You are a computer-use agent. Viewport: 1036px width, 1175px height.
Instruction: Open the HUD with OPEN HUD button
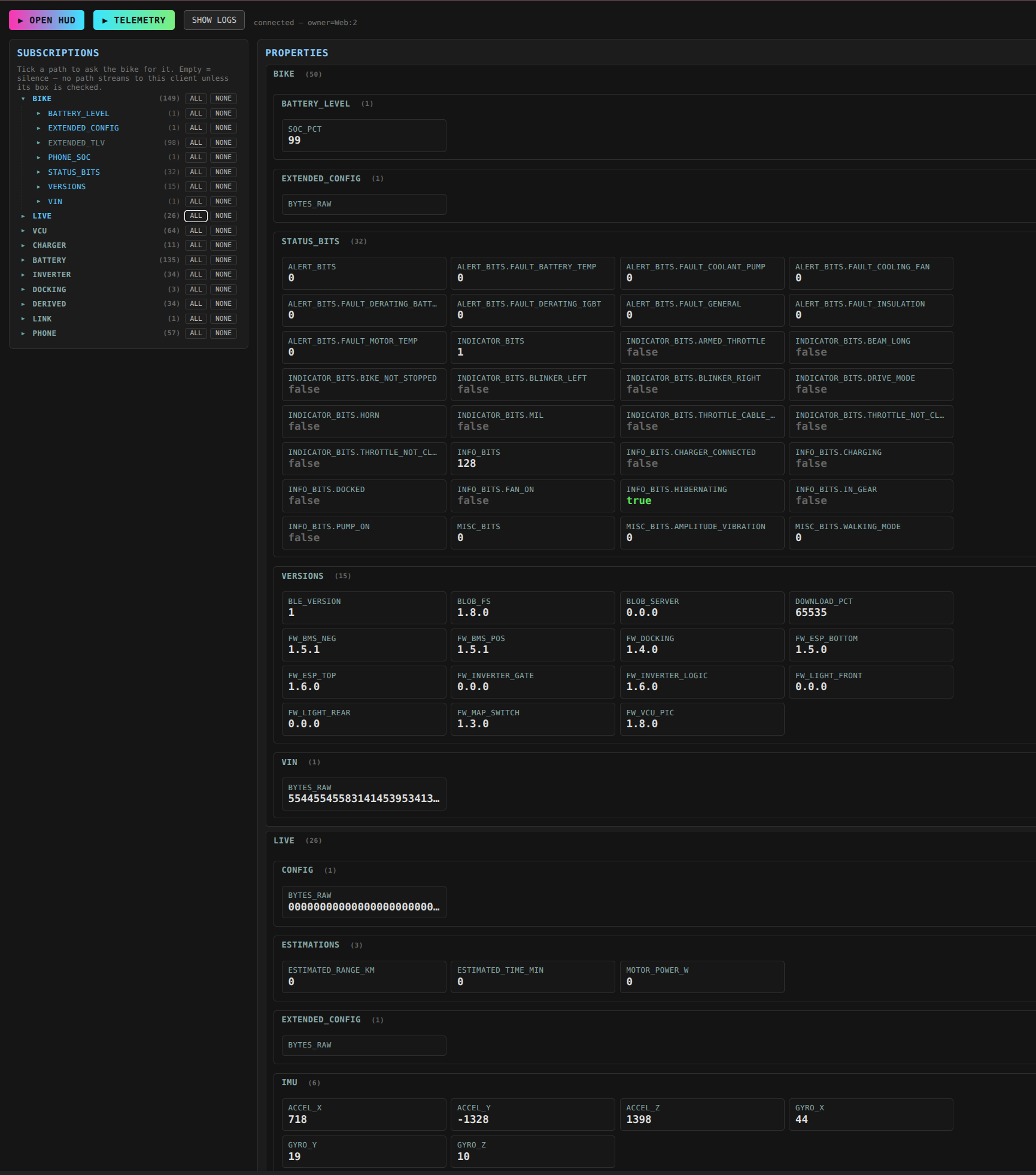[47, 20]
